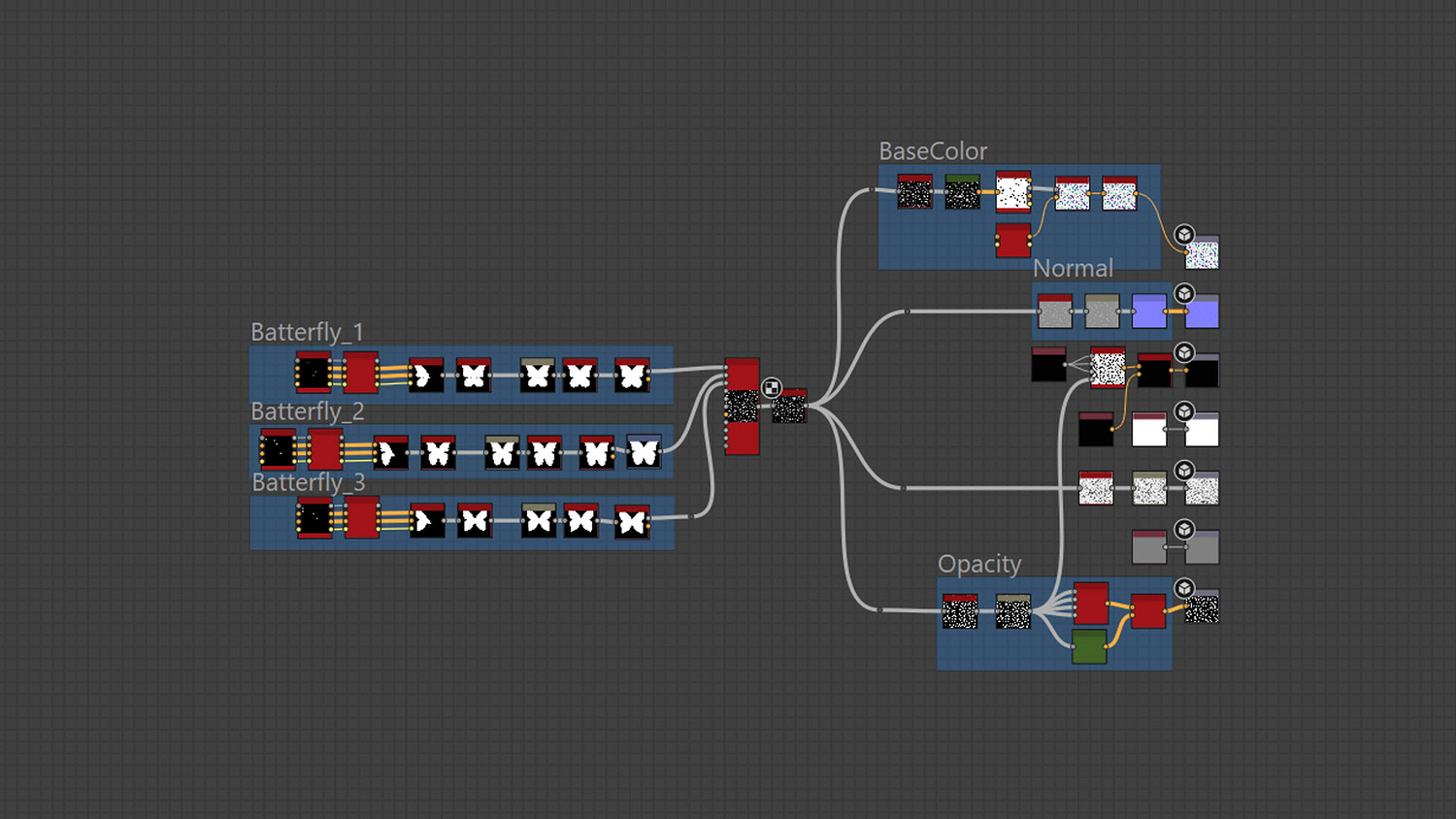This screenshot has height=819, width=1456.
Task: Click the output badge icon on the BaseColor output node
Action: click(1184, 235)
